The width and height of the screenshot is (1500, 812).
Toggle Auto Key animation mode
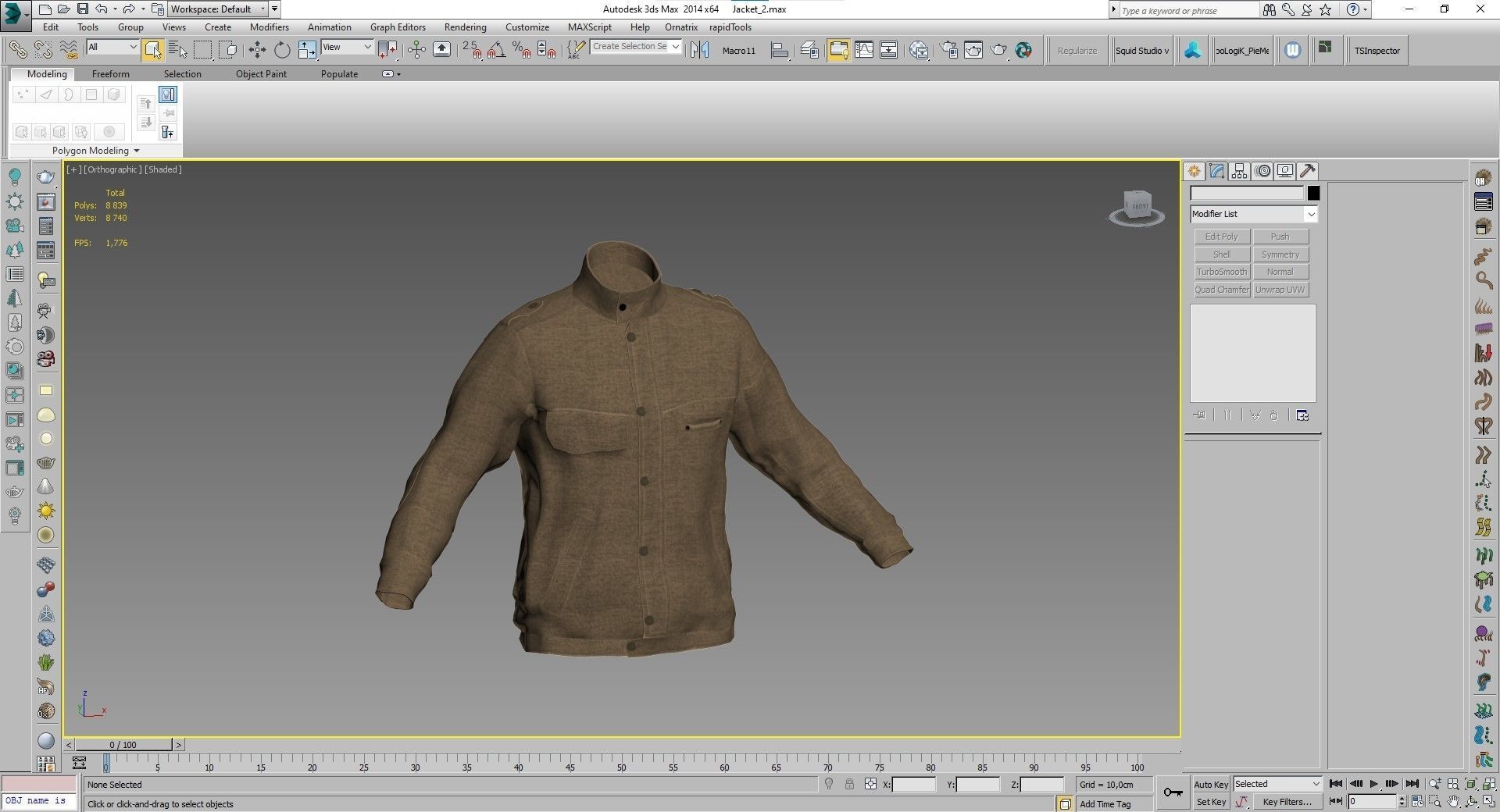click(1211, 784)
